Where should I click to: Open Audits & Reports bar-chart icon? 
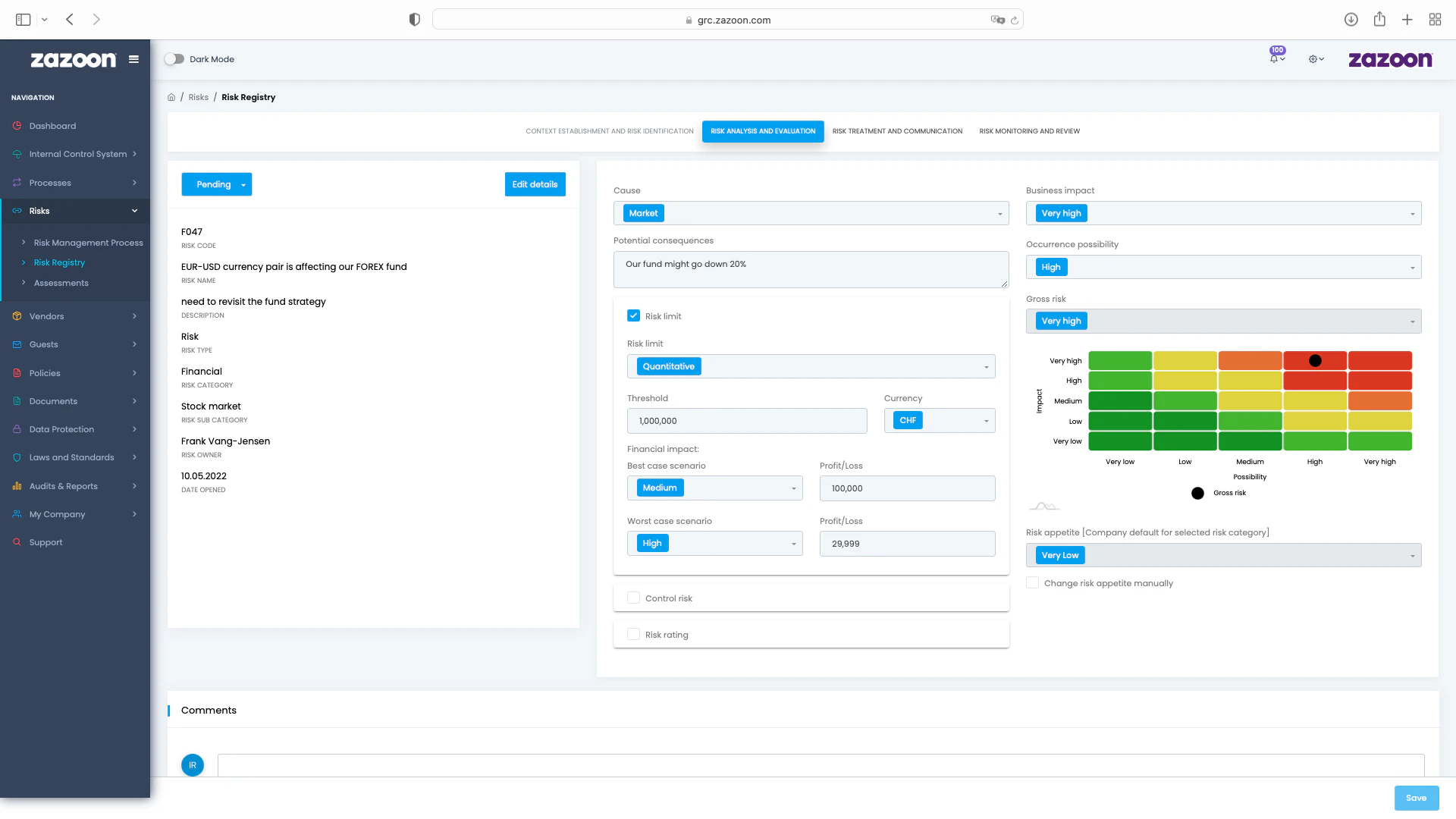click(17, 485)
